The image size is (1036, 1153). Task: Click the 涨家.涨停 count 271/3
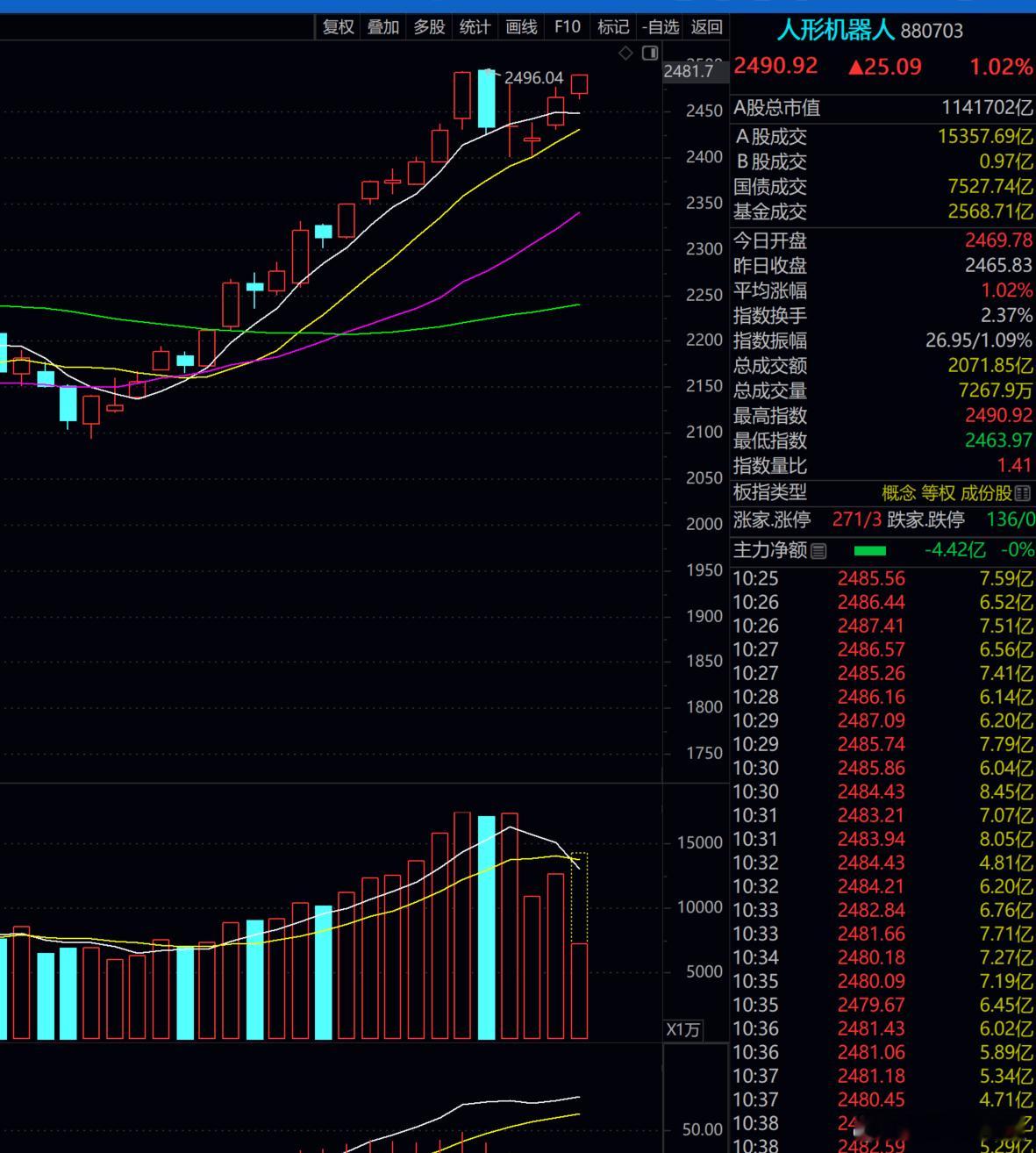click(857, 519)
